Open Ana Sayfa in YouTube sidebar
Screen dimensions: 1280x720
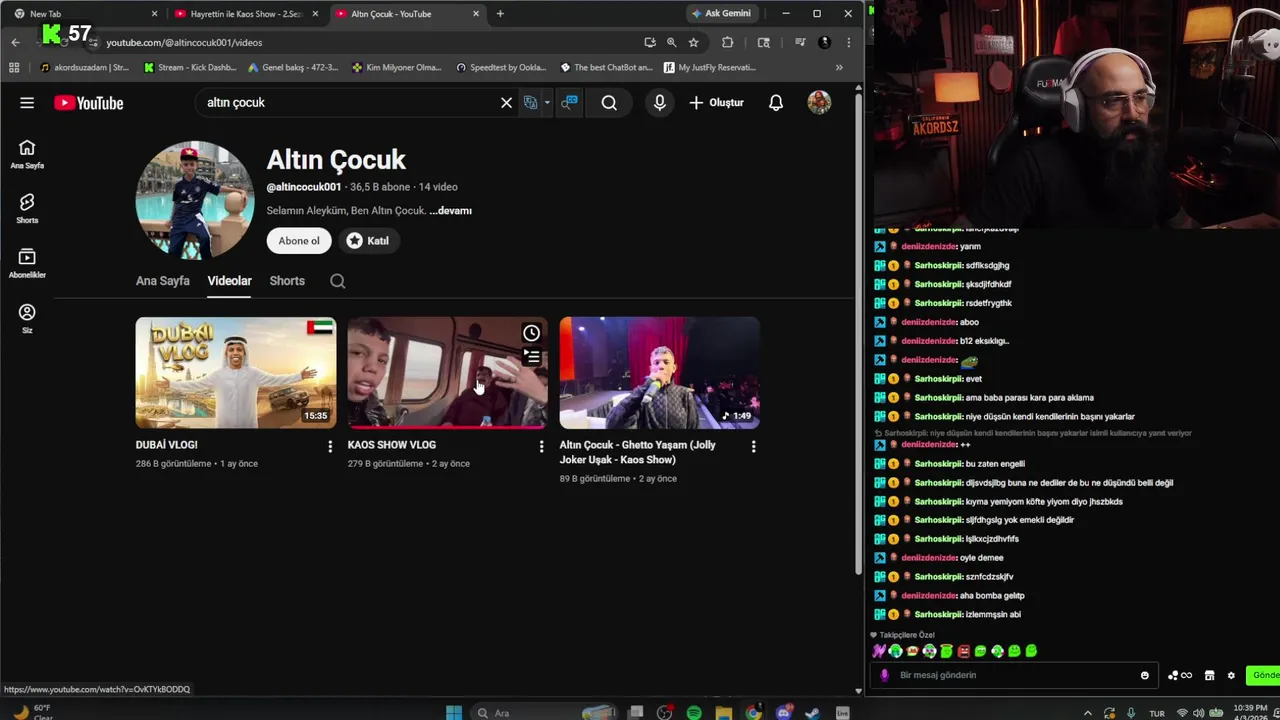tap(27, 154)
